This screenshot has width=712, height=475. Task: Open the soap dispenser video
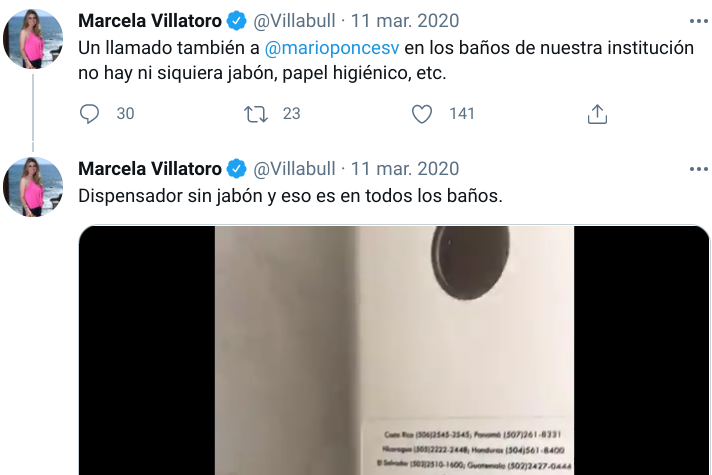pos(394,350)
